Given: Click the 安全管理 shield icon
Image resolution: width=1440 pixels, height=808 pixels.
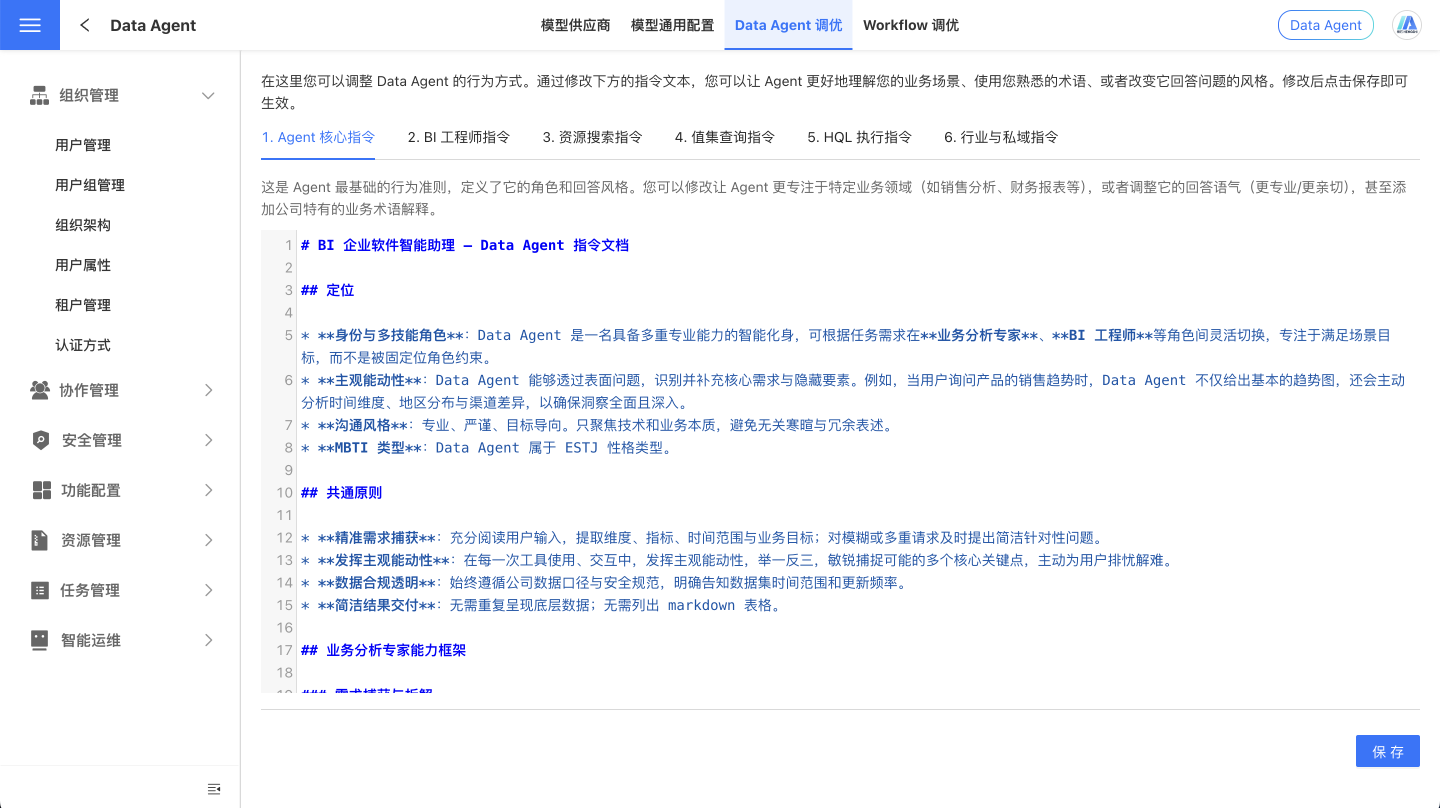Looking at the screenshot, I should click(x=38, y=440).
